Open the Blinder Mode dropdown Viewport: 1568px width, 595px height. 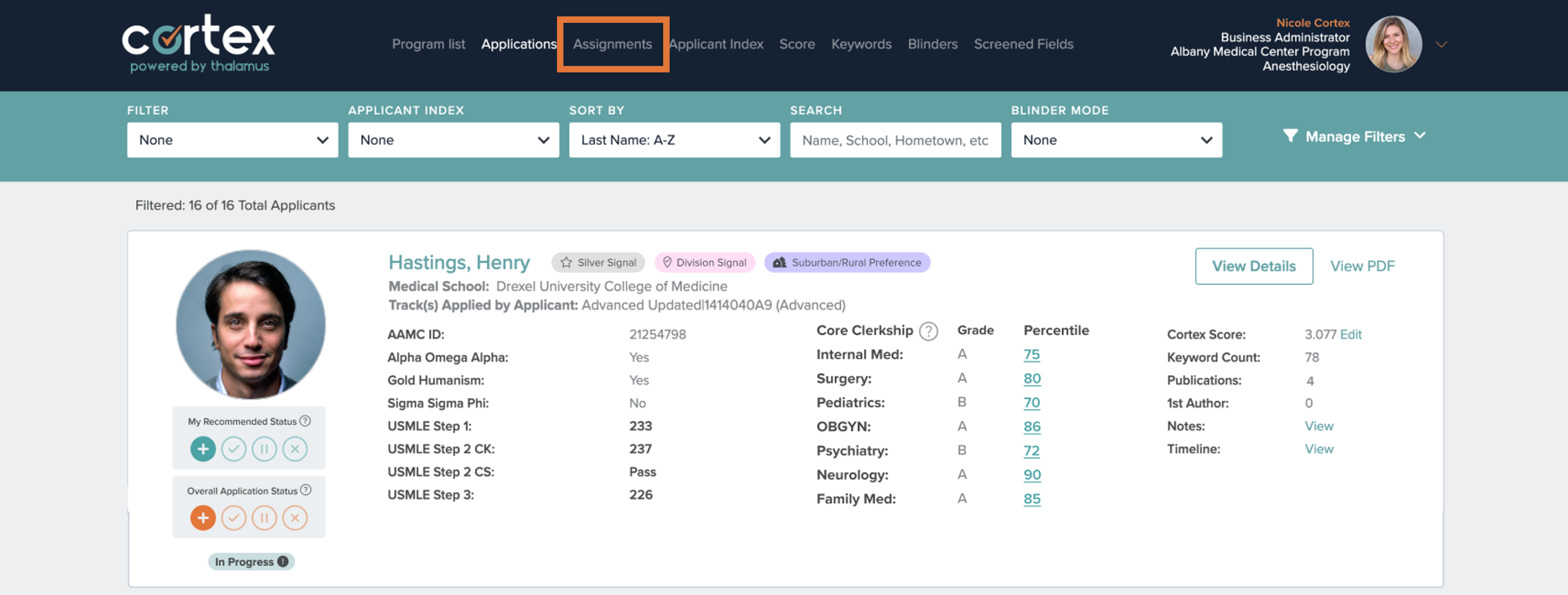[1116, 139]
